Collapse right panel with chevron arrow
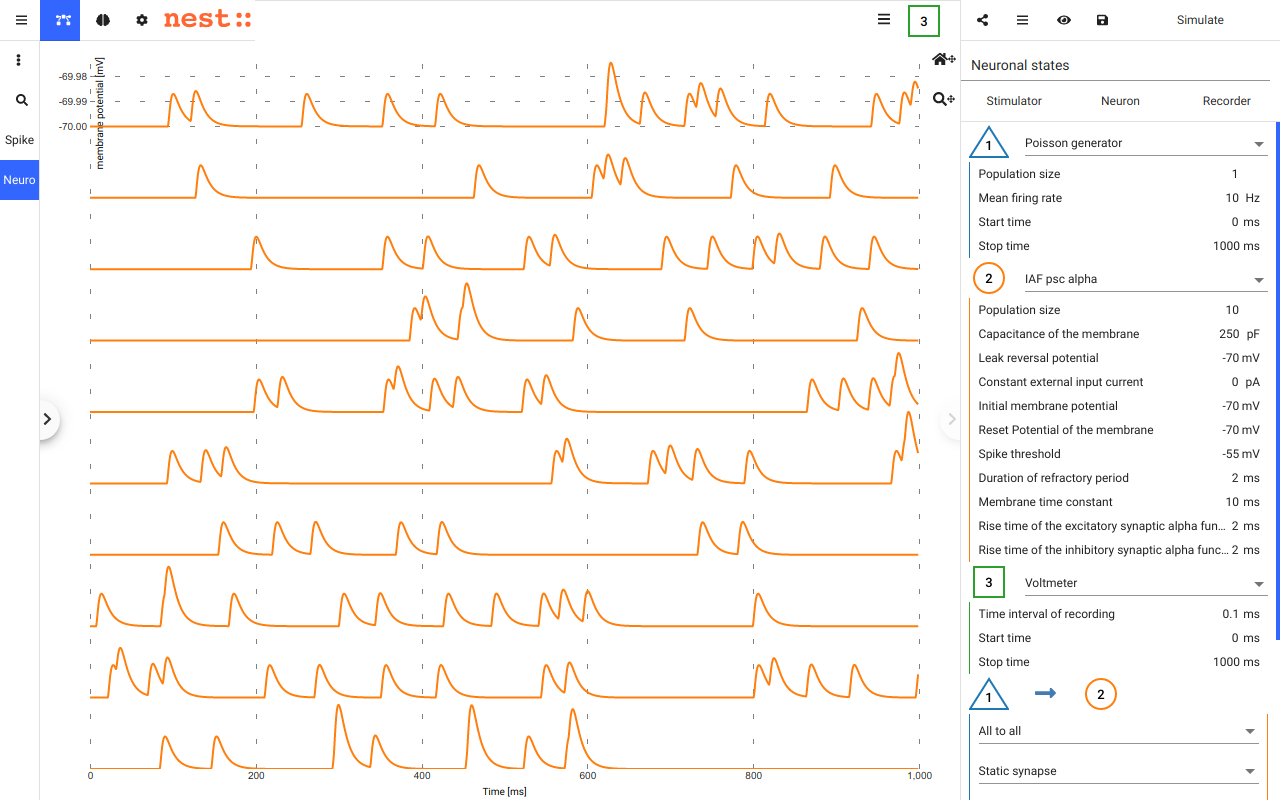 coord(952,420)
